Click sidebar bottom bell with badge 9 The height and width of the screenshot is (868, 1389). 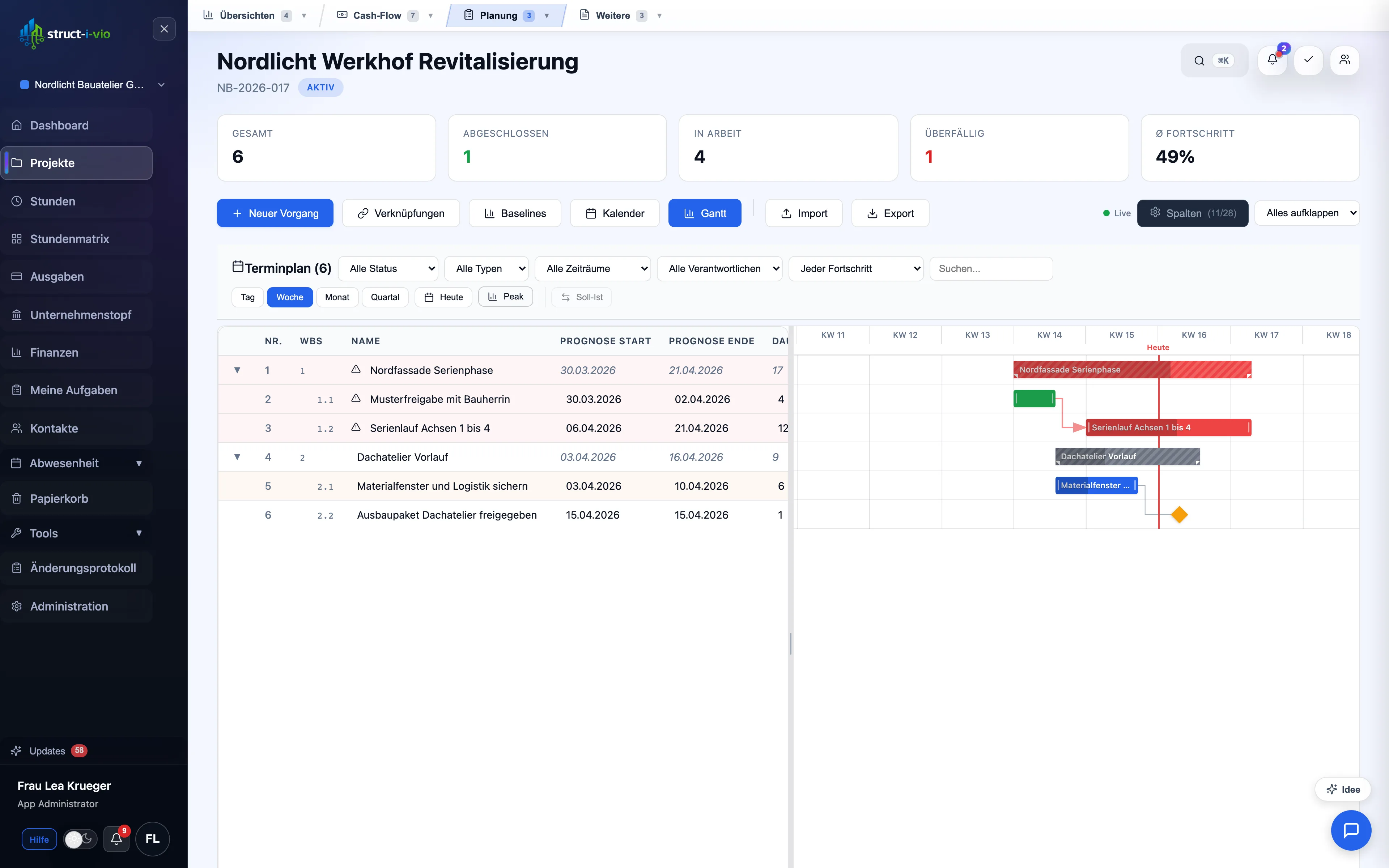click(116, 839)
